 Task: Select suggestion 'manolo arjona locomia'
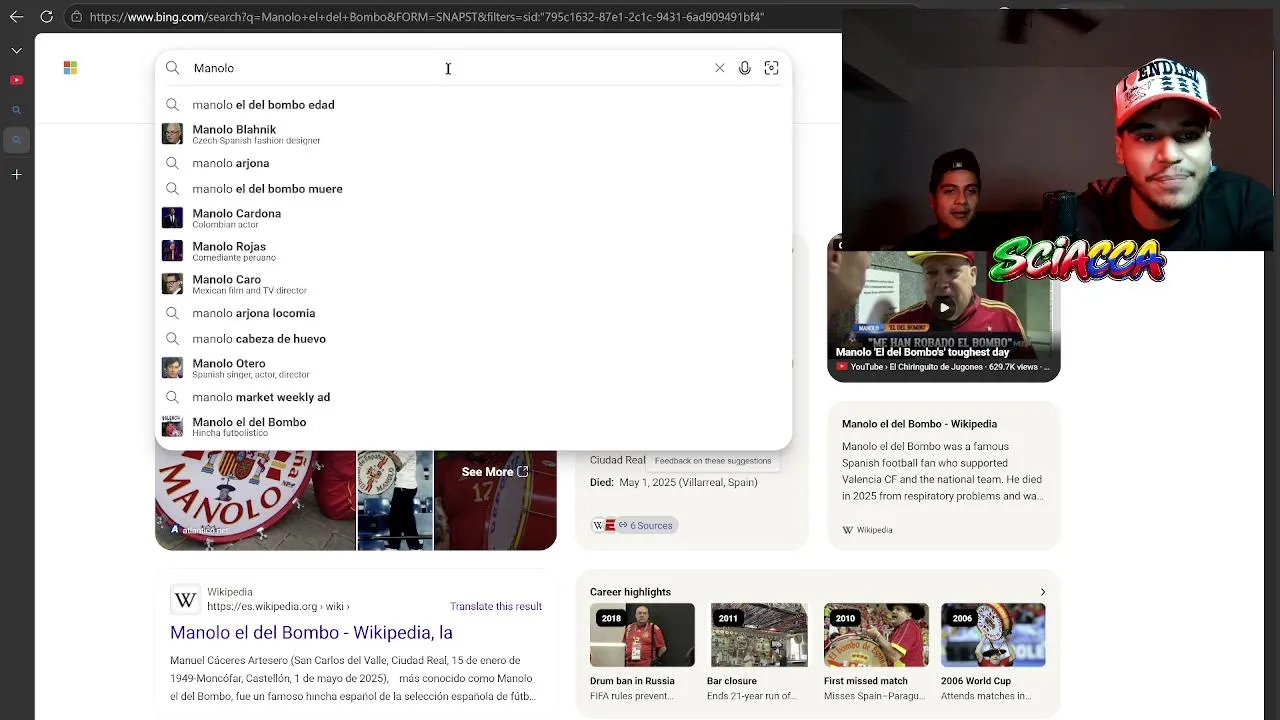(474, 313)
